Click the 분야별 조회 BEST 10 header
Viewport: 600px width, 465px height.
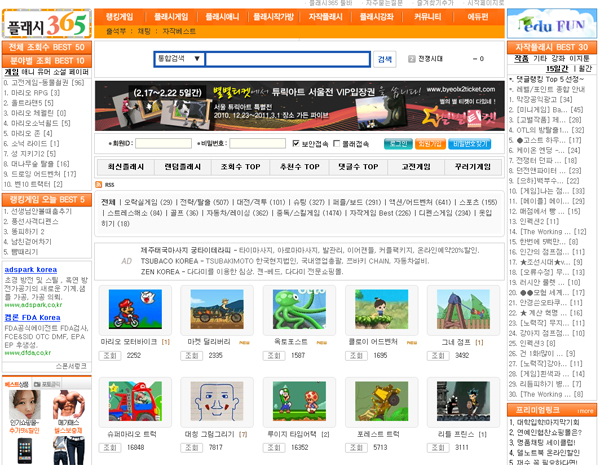tap(47, 61)
